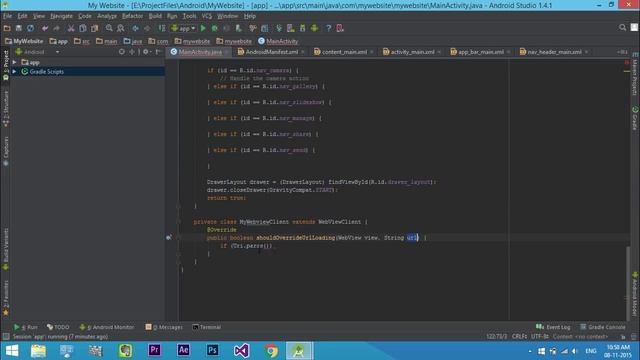The height and width of the screenshot is (360, 640).
Task: Expand the app module tree node
Action: pyautogui.click(x=15, y=62)
